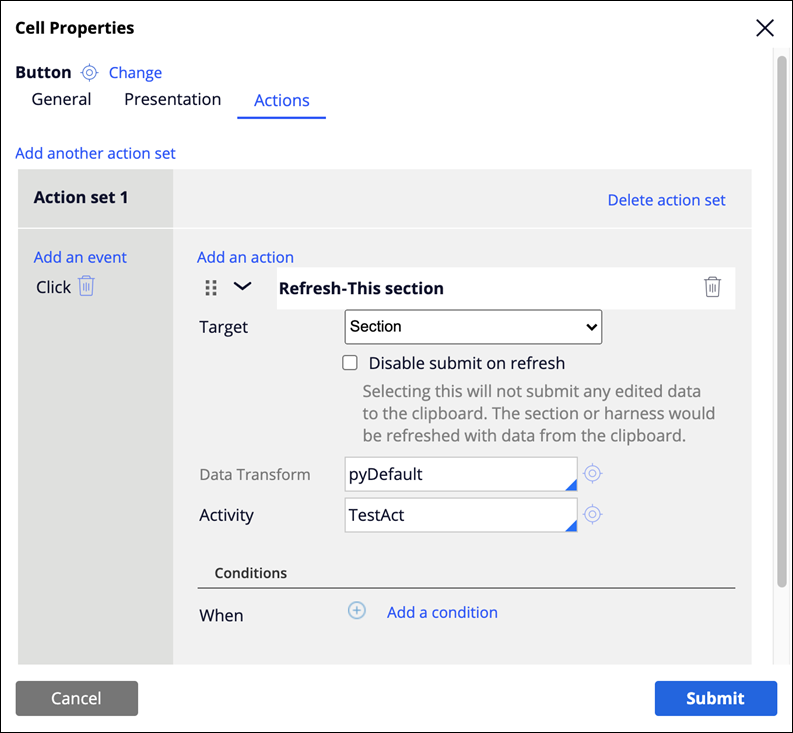Open autocomplete in the Data Transform field
The image size is (793, 733).
pos(570,485)
